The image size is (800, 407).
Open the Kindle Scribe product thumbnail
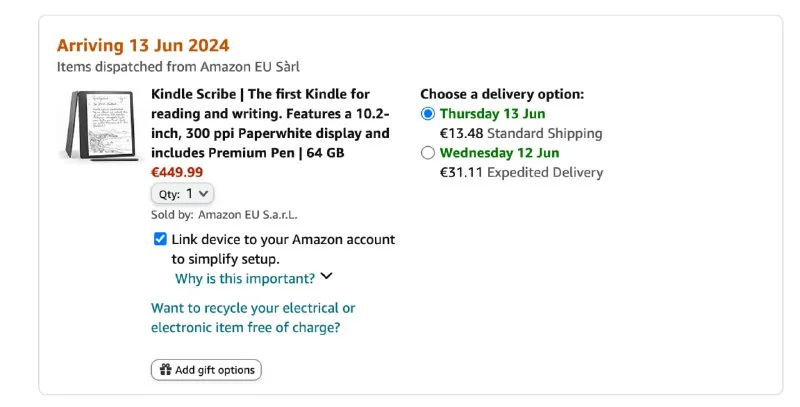(97, 124)
